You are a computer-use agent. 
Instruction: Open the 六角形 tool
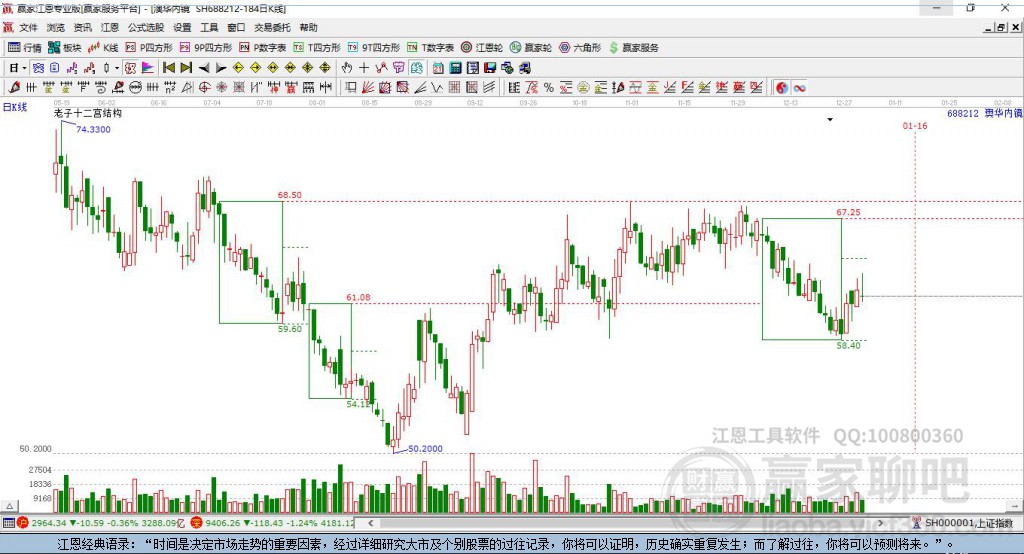pos(580,48)
